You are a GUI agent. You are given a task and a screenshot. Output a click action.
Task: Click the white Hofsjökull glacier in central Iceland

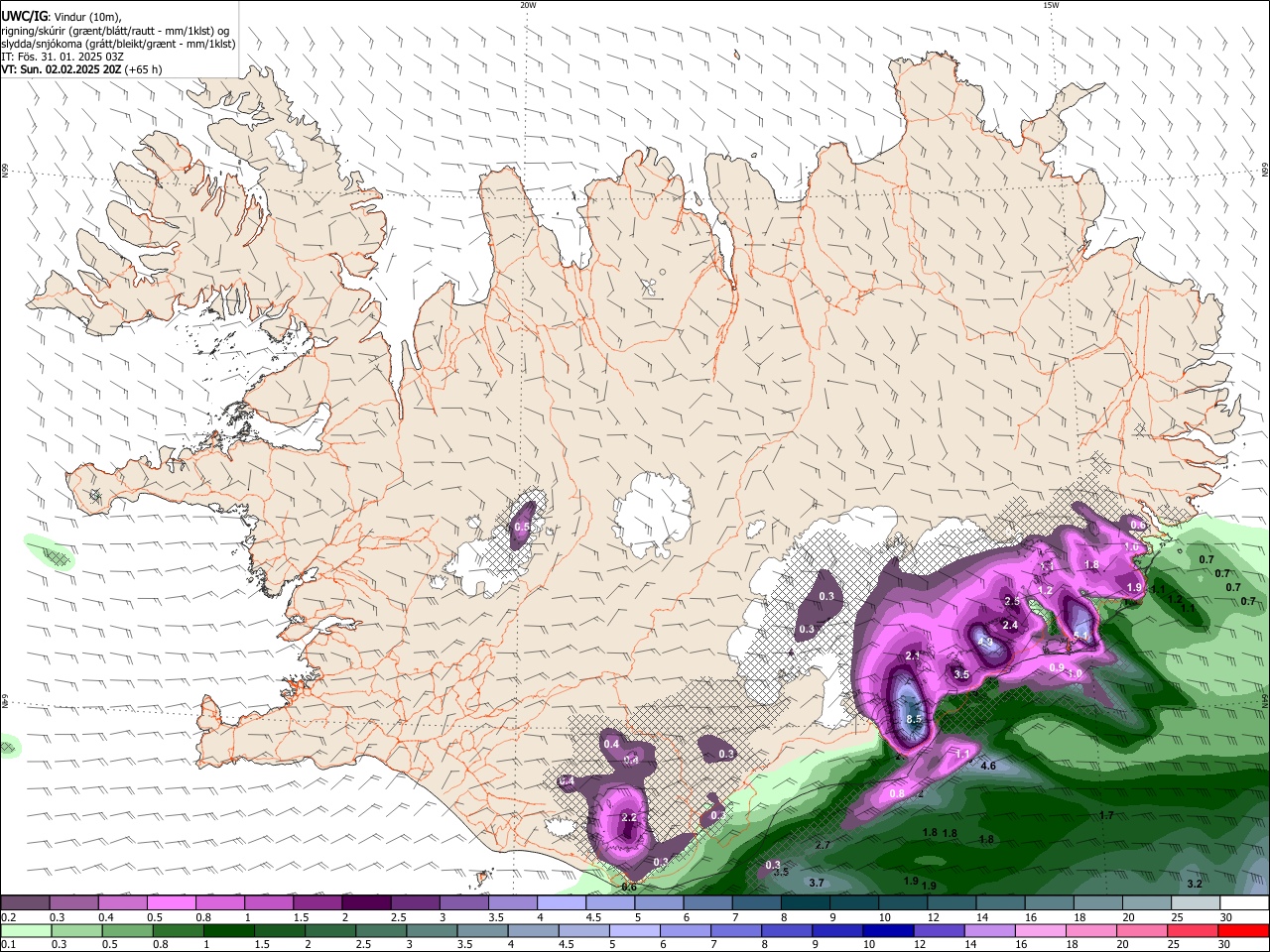coord(653,514)
